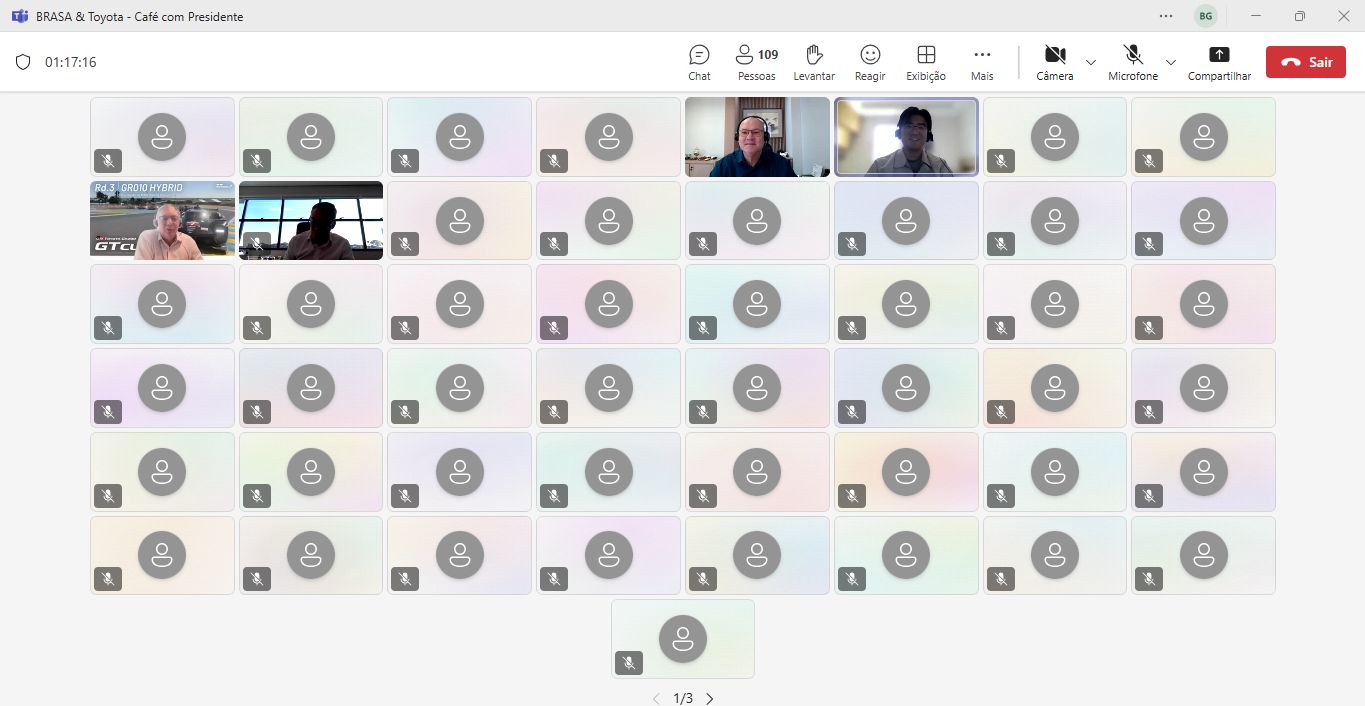Open the Chat panel

[x=699, y=62]
